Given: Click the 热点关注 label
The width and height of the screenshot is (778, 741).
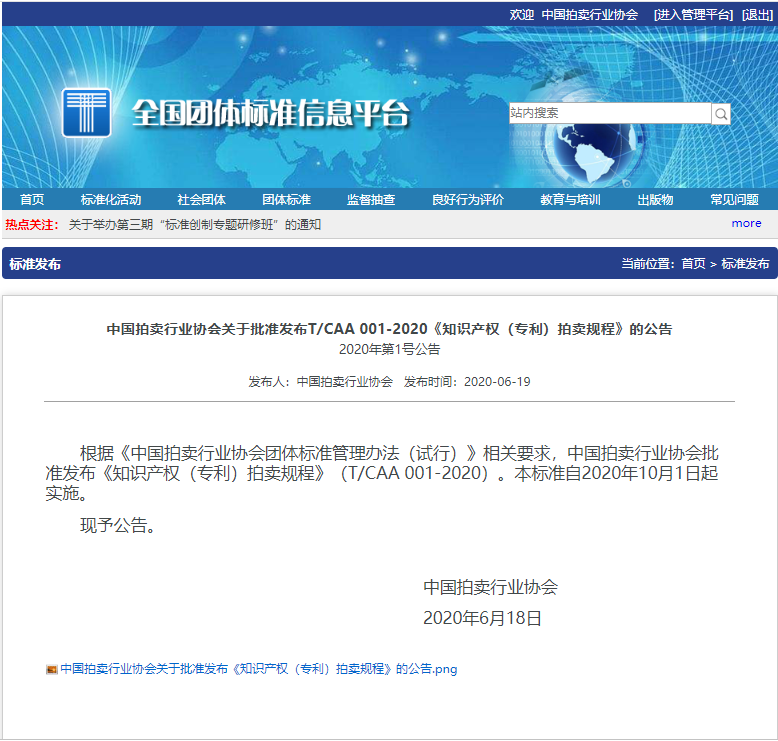Looking at the screenshot, I should (x=32, y=225).
